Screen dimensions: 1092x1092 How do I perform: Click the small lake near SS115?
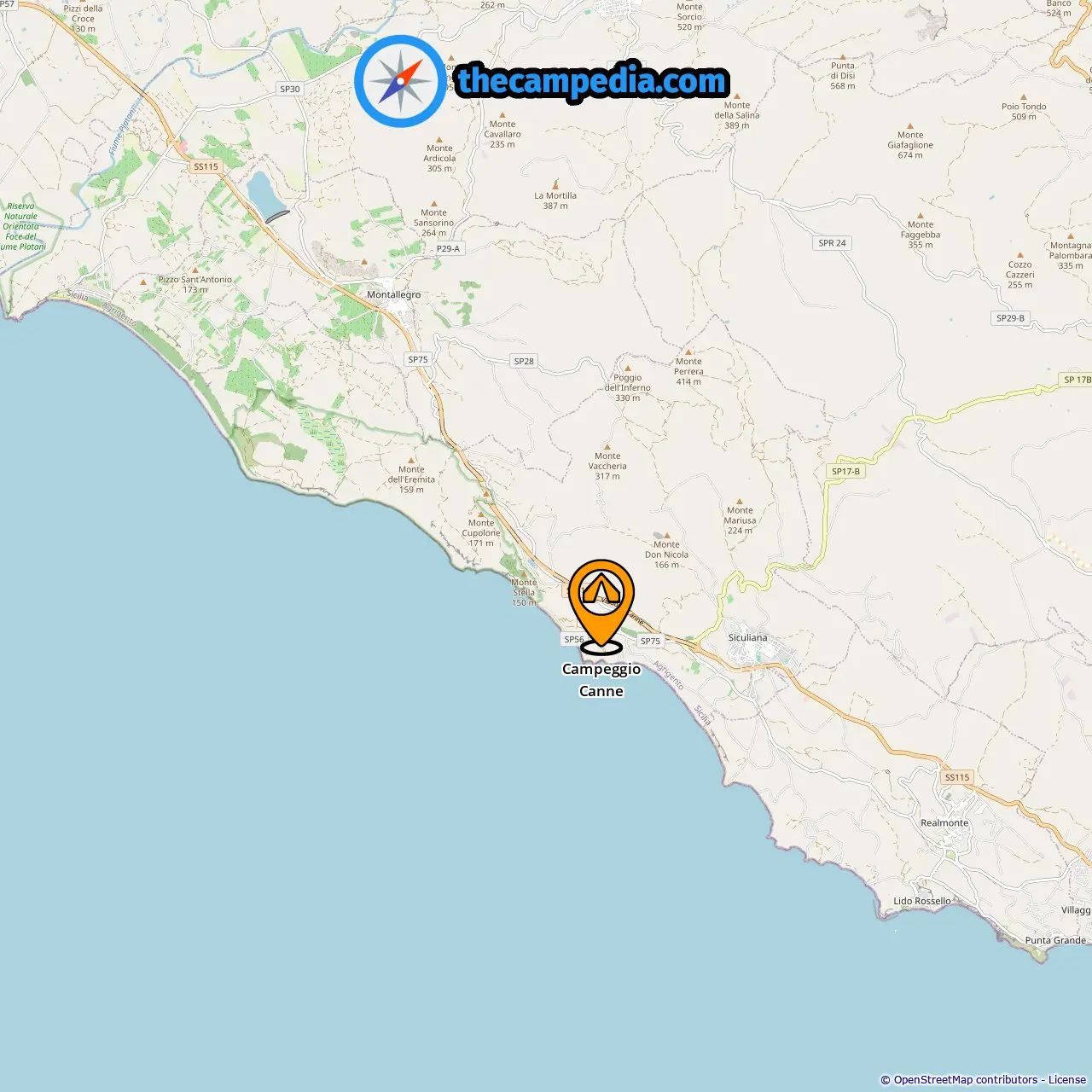tap(266, 196)
